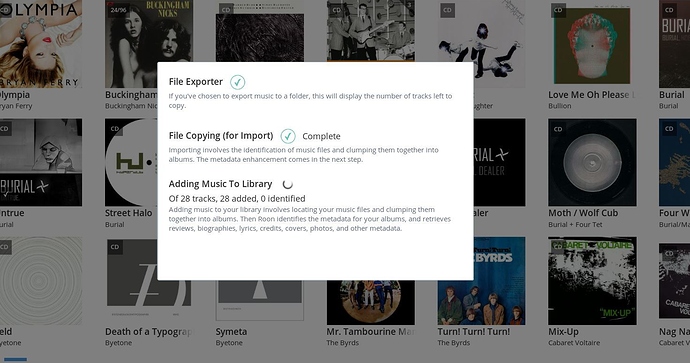The image size is (690, 363).
Task: Click 'Of 28 tracks, 28 added, 0 identified' text
Action: tap(237, 198)
